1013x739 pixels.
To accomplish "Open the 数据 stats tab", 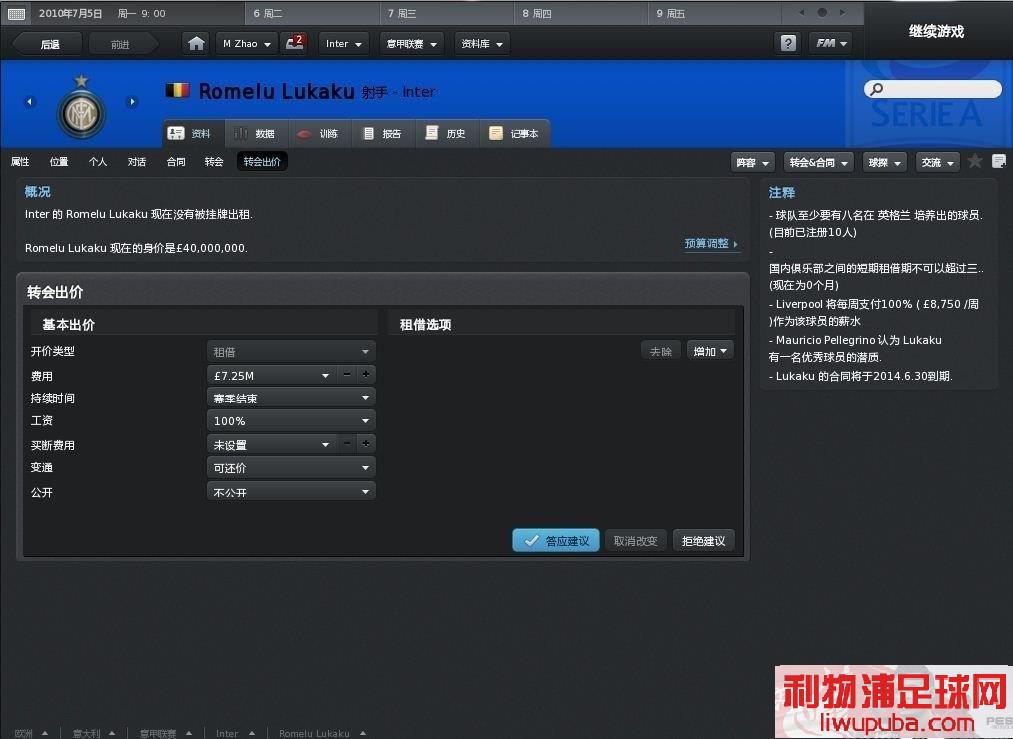I will tap(256, 134).
